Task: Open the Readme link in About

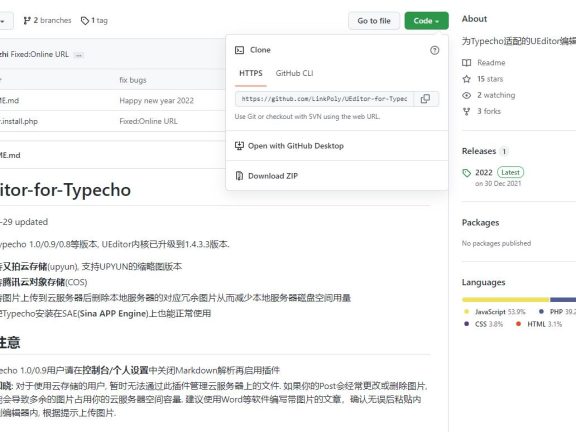Action: tap(491, 63)
